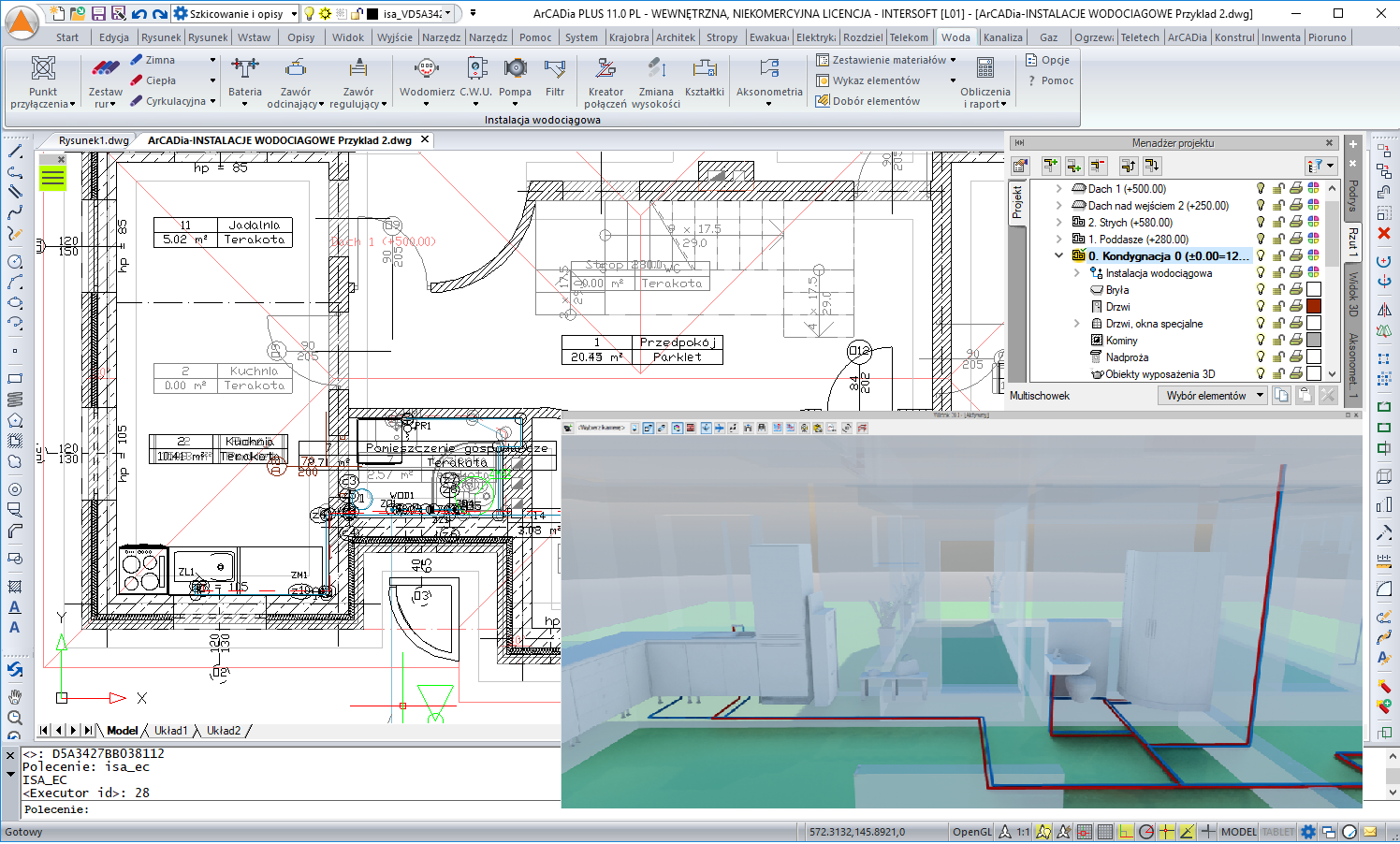Click the red color swatch for Drzwi

click(1314, 307)
